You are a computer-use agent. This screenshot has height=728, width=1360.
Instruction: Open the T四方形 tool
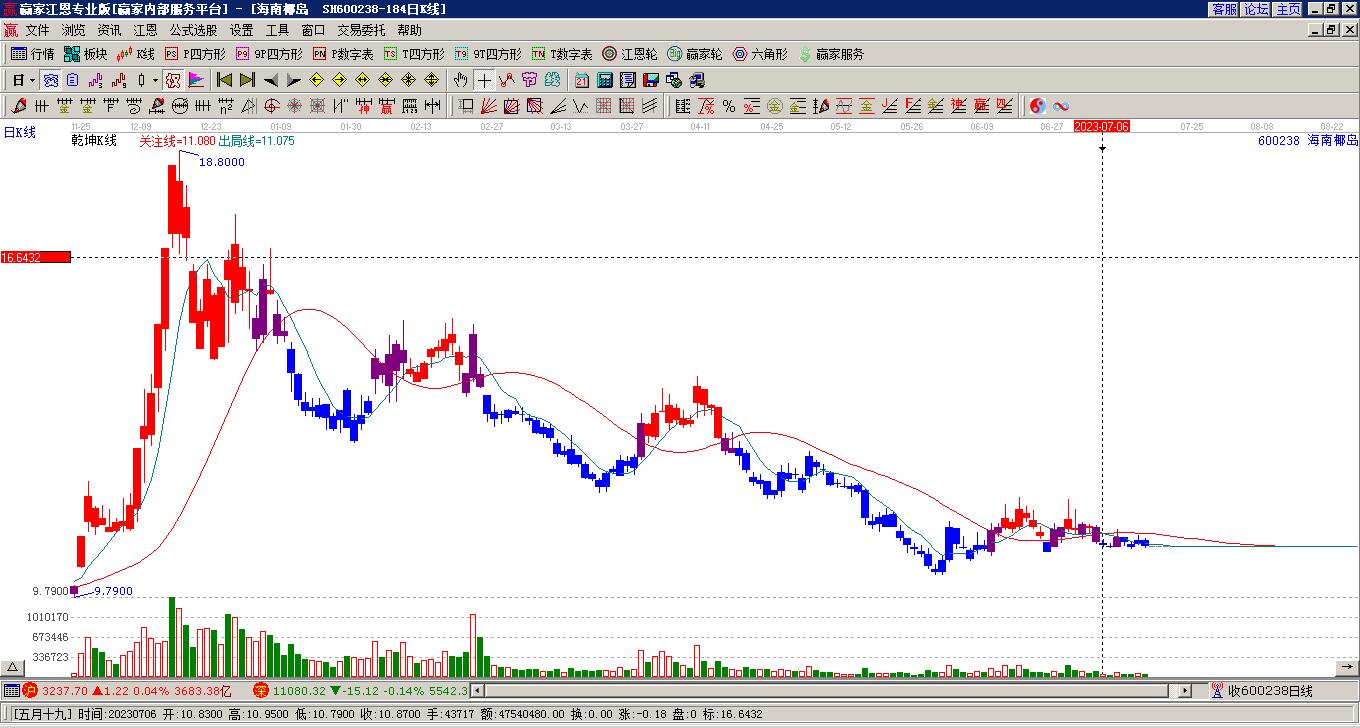tap(414, 54)
